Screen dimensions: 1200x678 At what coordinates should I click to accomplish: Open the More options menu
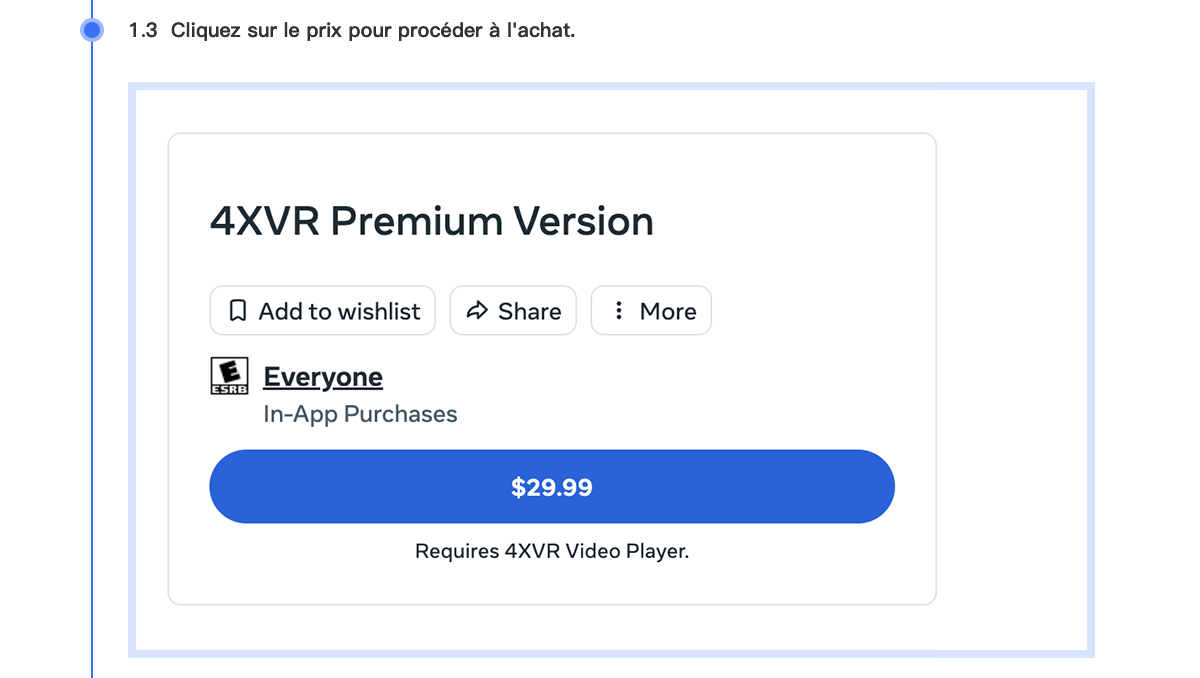pyautogui.click(x=651, y=311)
